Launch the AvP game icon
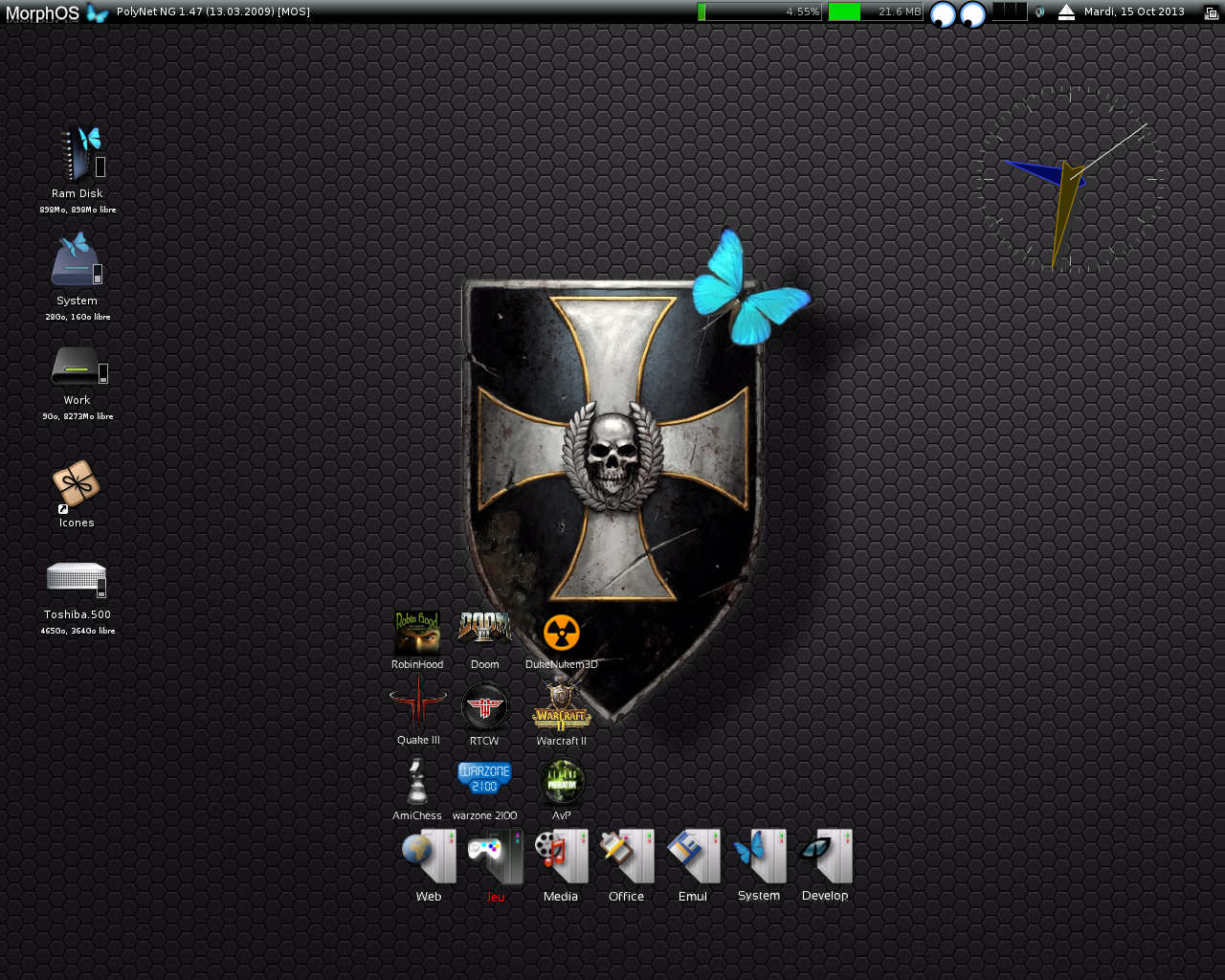The image size is (1225, 980). pyautogui.click(x=562, y=782)
